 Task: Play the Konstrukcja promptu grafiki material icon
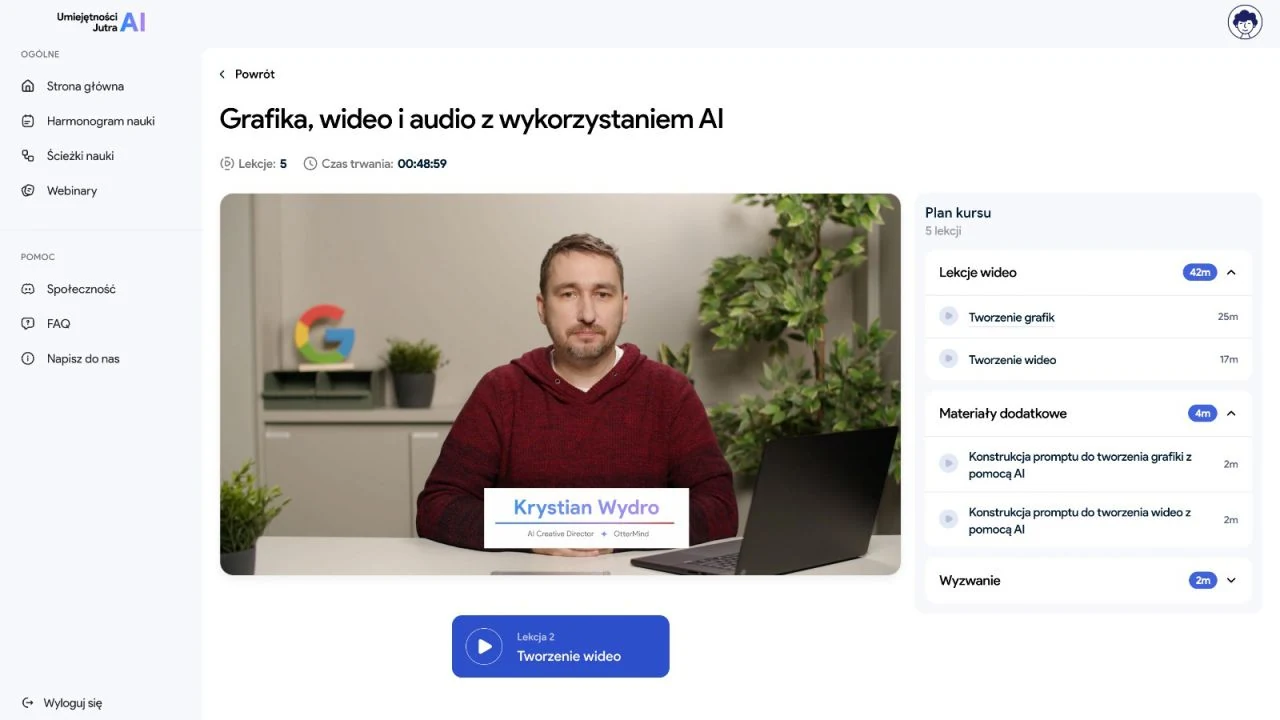point(948,463)
